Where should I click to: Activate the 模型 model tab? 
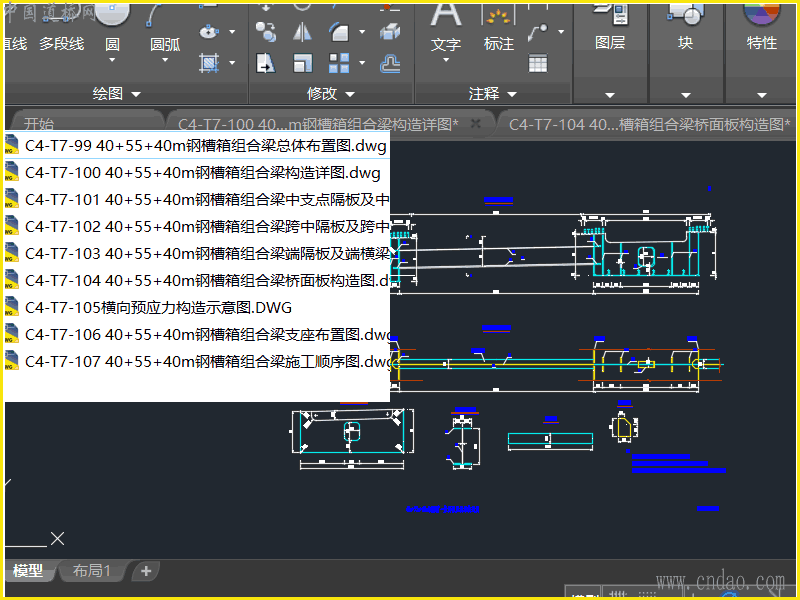tap(28, 571)
